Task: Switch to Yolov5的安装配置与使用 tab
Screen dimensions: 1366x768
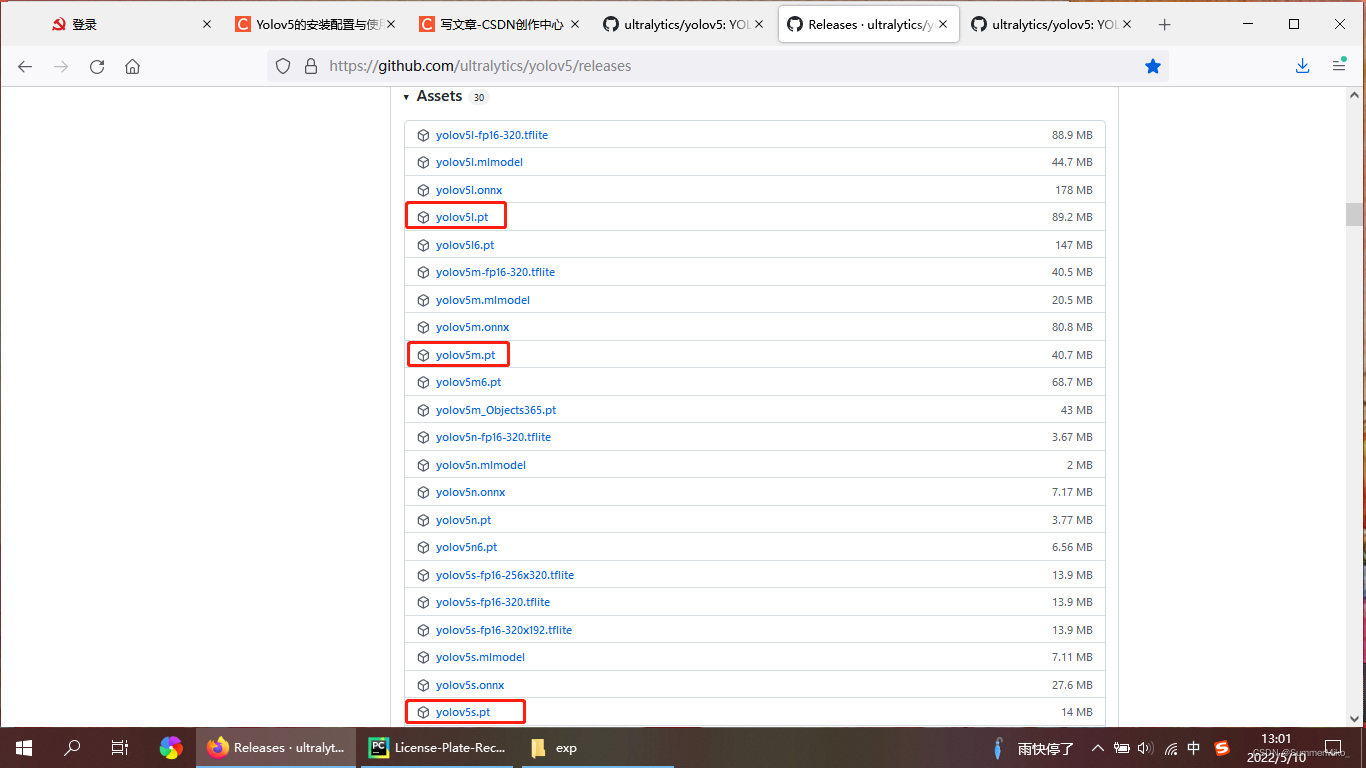Action: pos(316,25)
